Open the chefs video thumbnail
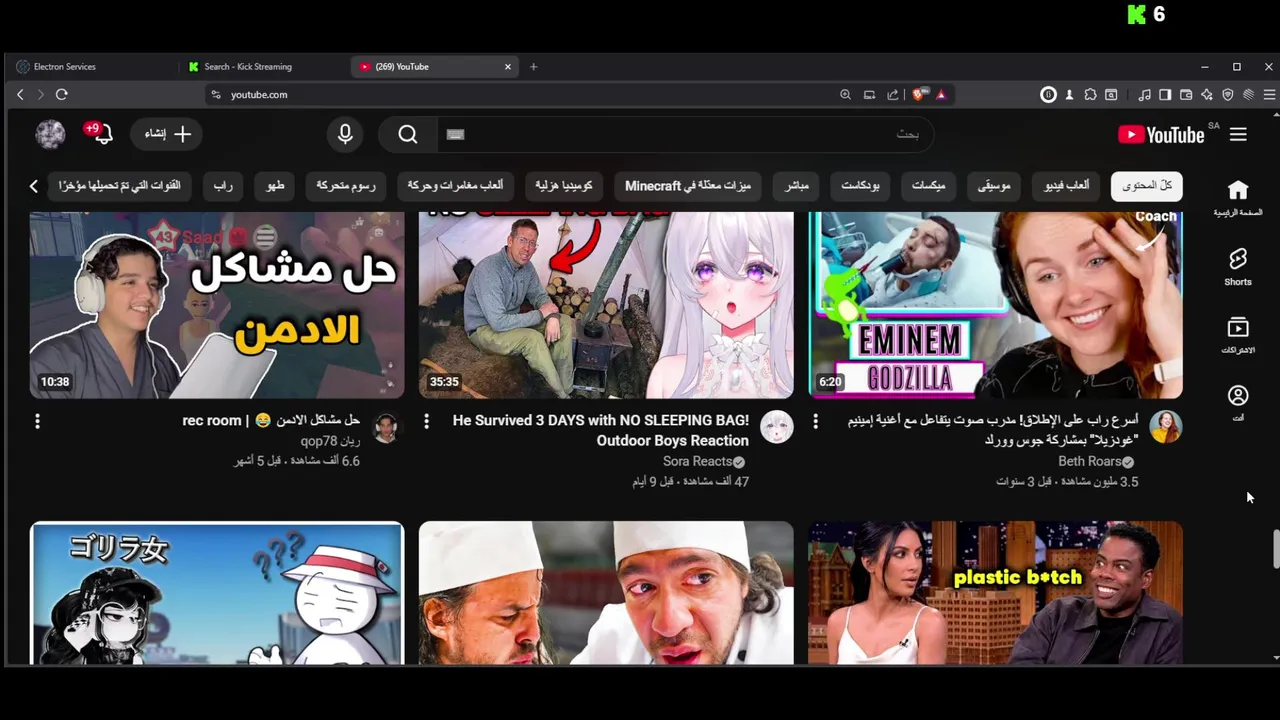The height and width of the screenshot is (720, 1280). (606, 593)
